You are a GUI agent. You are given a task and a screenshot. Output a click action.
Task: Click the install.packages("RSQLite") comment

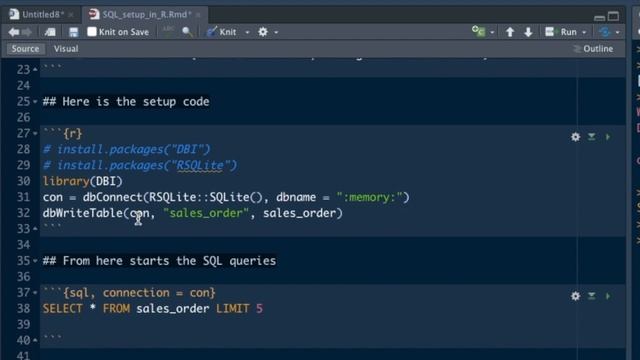(140, 165)
